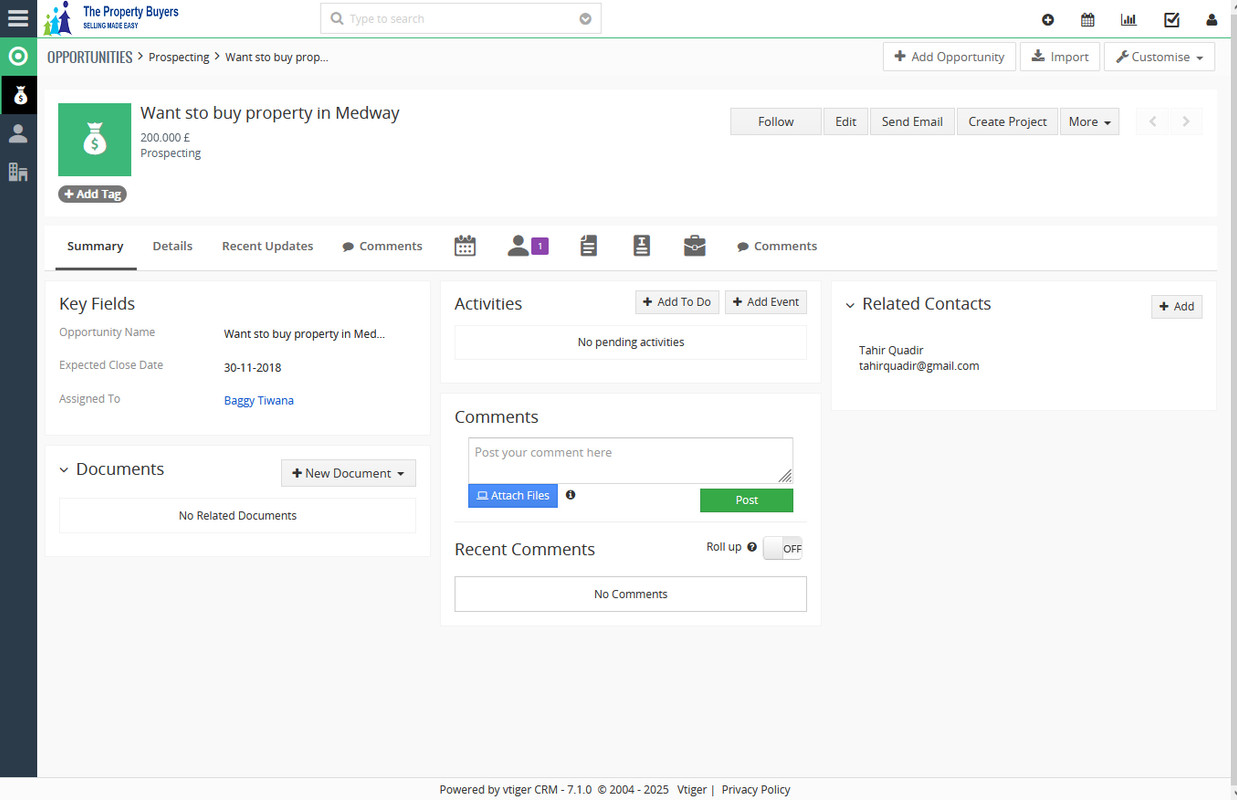
Task: Open the New Document dropdown
Action: pyautogui.click(x=348, y=473)
